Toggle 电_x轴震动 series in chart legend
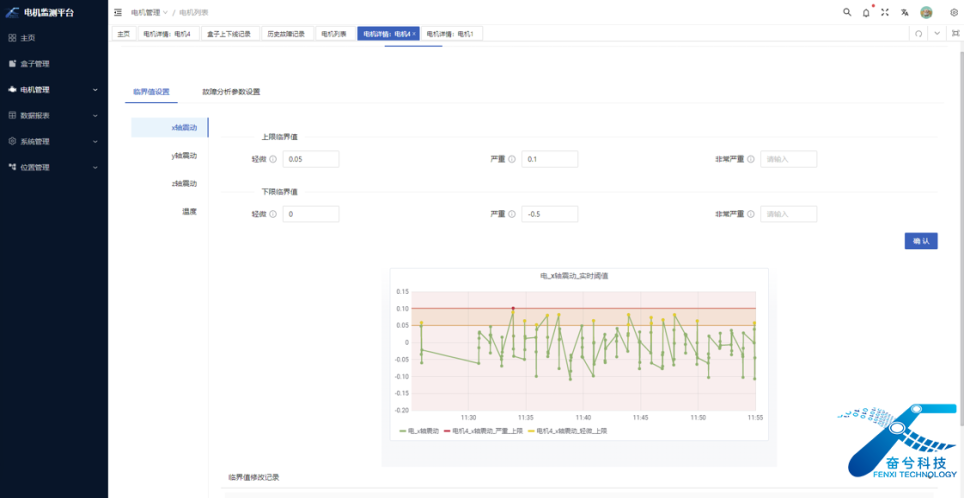964x498 pixels. point(424,430)
